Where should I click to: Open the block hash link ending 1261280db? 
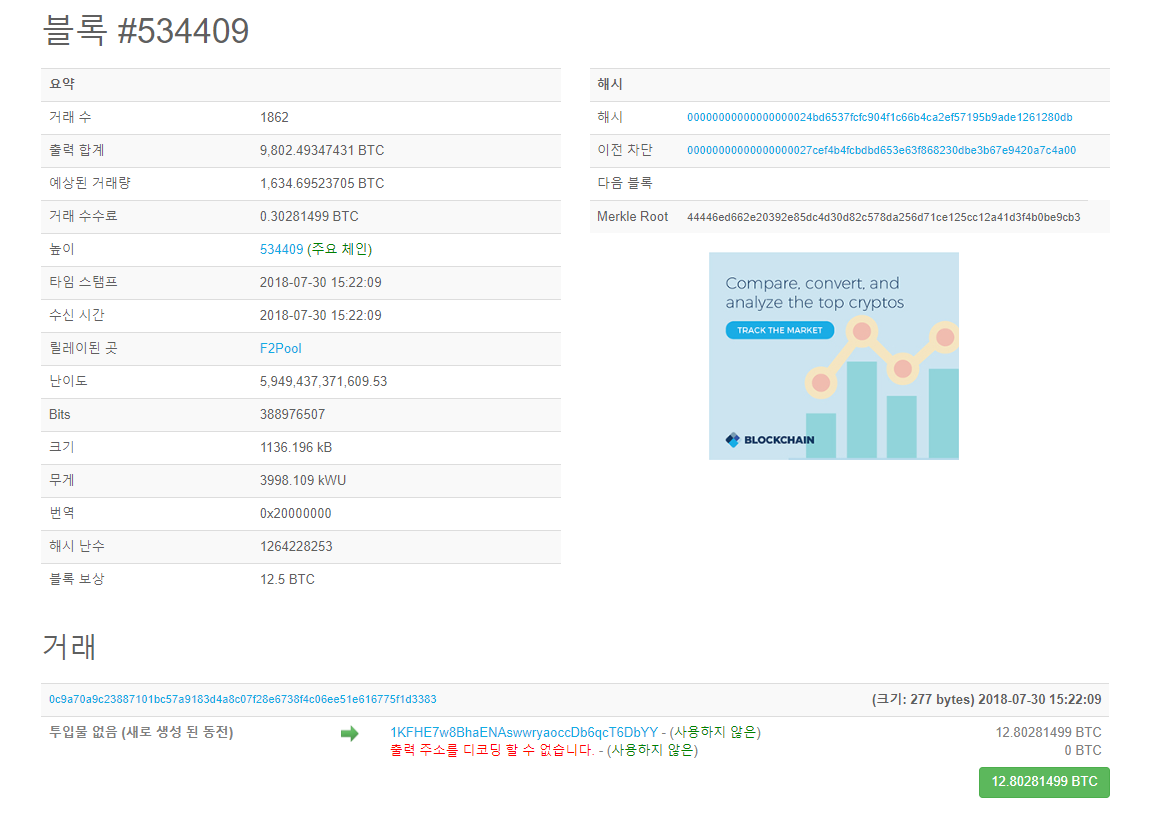click(x=880, y=117)
